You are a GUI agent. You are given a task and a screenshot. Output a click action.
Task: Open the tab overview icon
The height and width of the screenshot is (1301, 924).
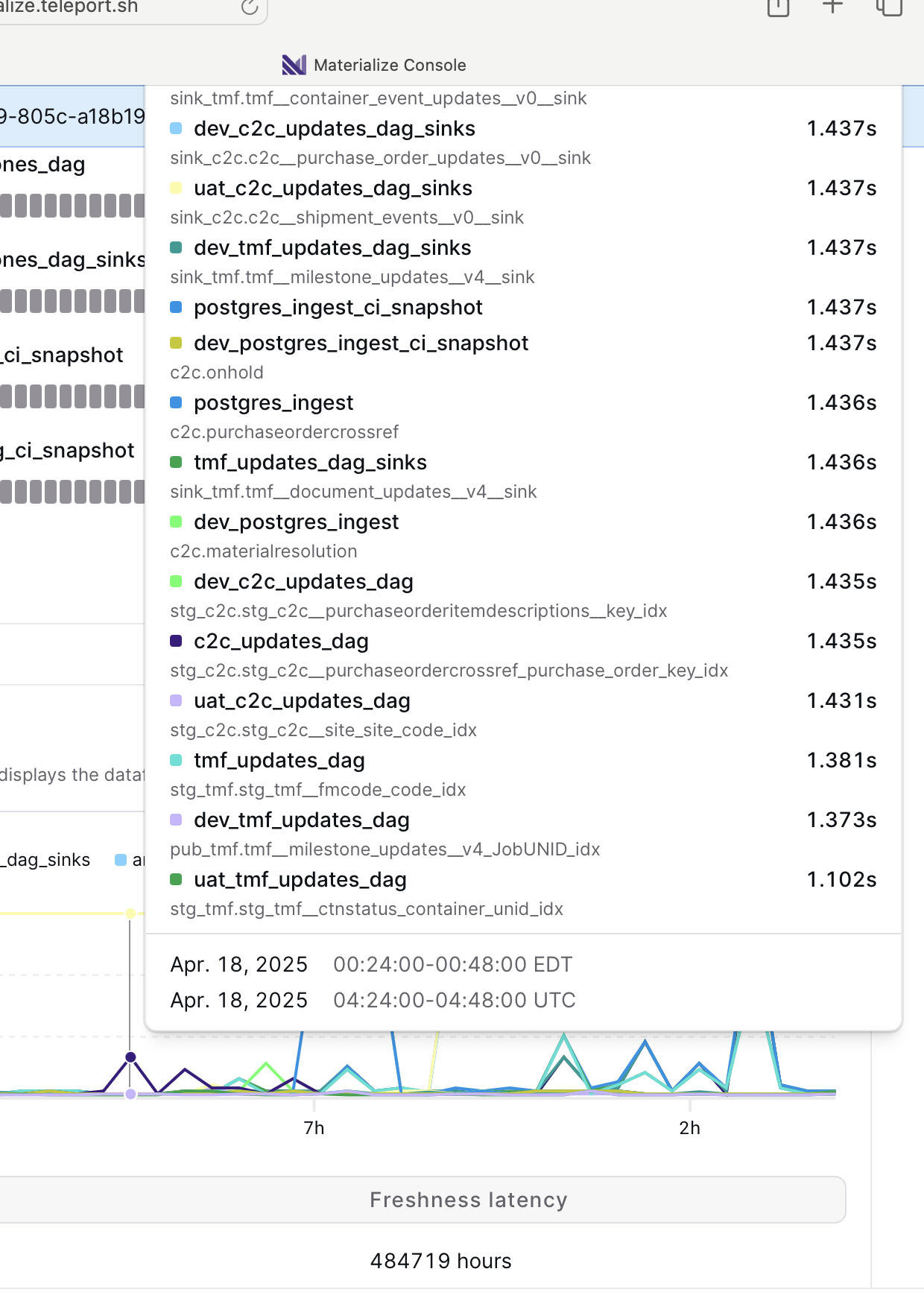[x=888, y=7]
